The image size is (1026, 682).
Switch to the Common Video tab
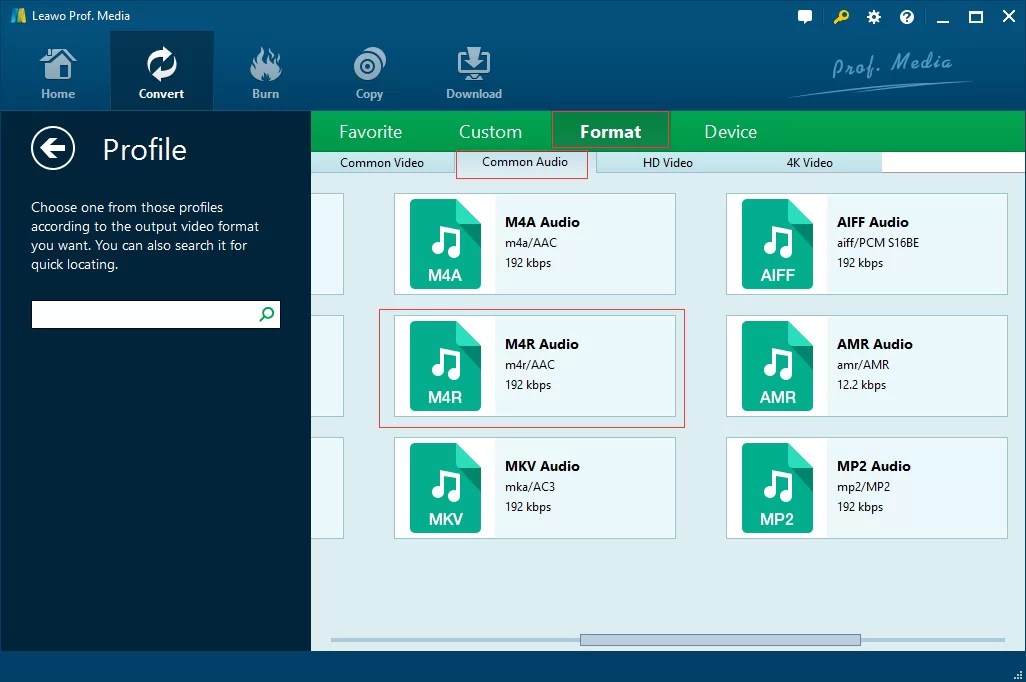(x=383, y=162)
